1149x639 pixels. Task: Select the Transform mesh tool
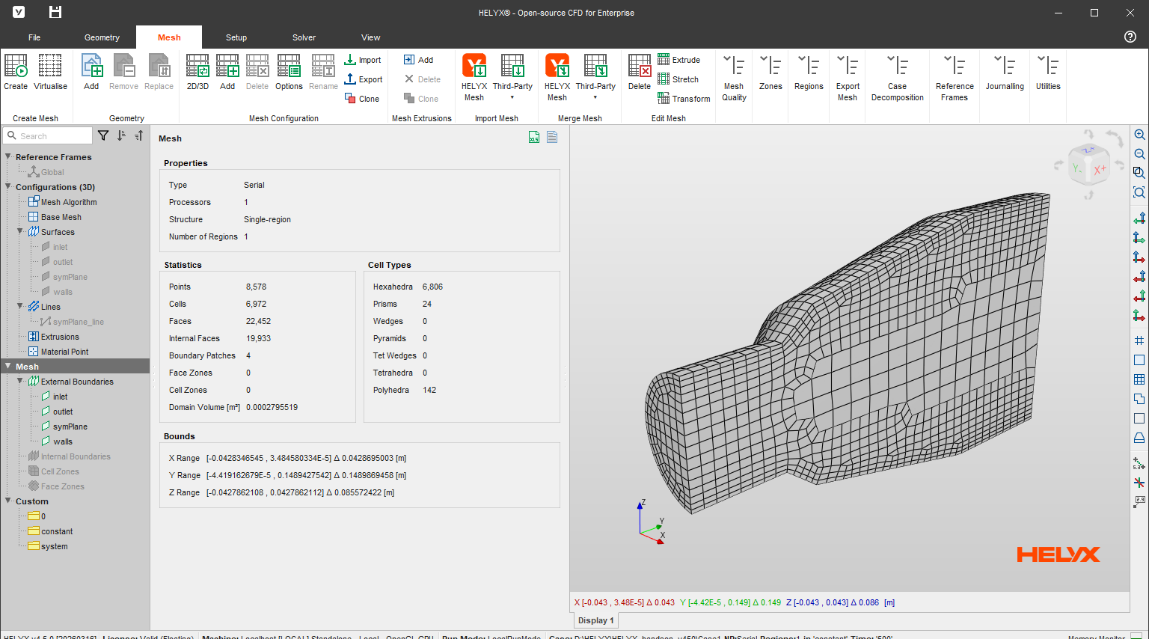(x=684, y=98)
